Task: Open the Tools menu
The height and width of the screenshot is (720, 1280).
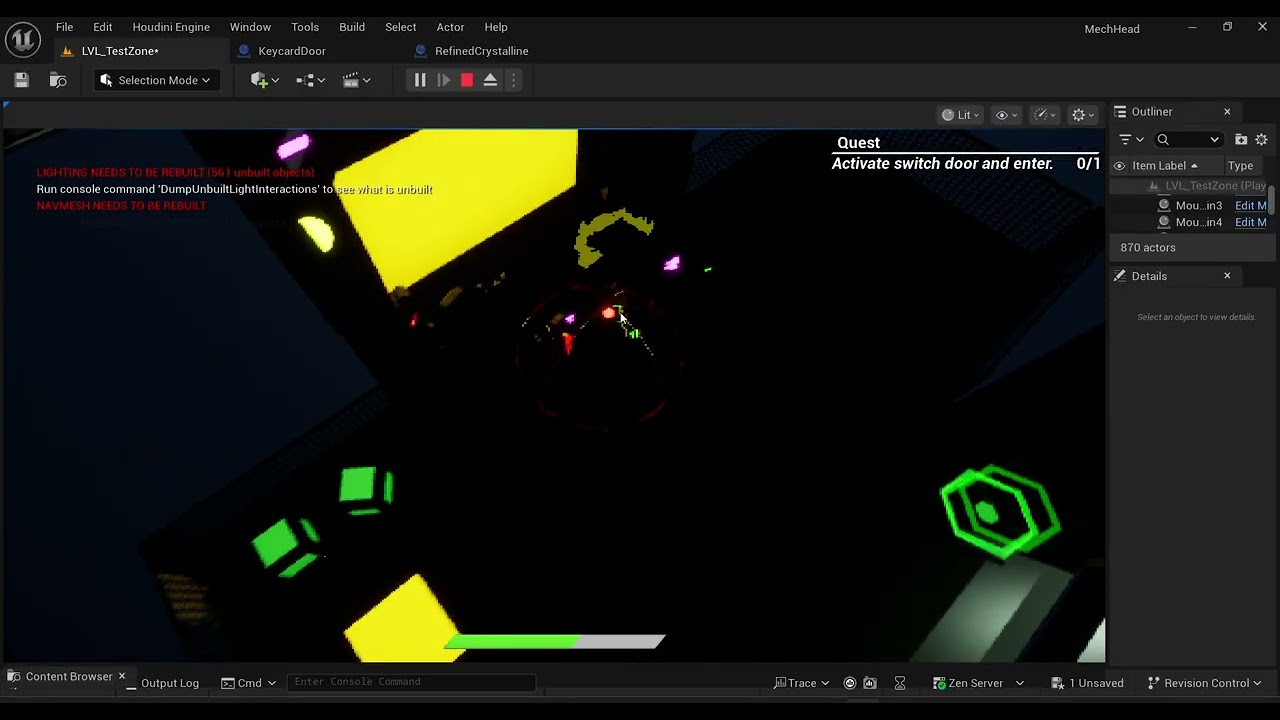Action: pos(305,27)
